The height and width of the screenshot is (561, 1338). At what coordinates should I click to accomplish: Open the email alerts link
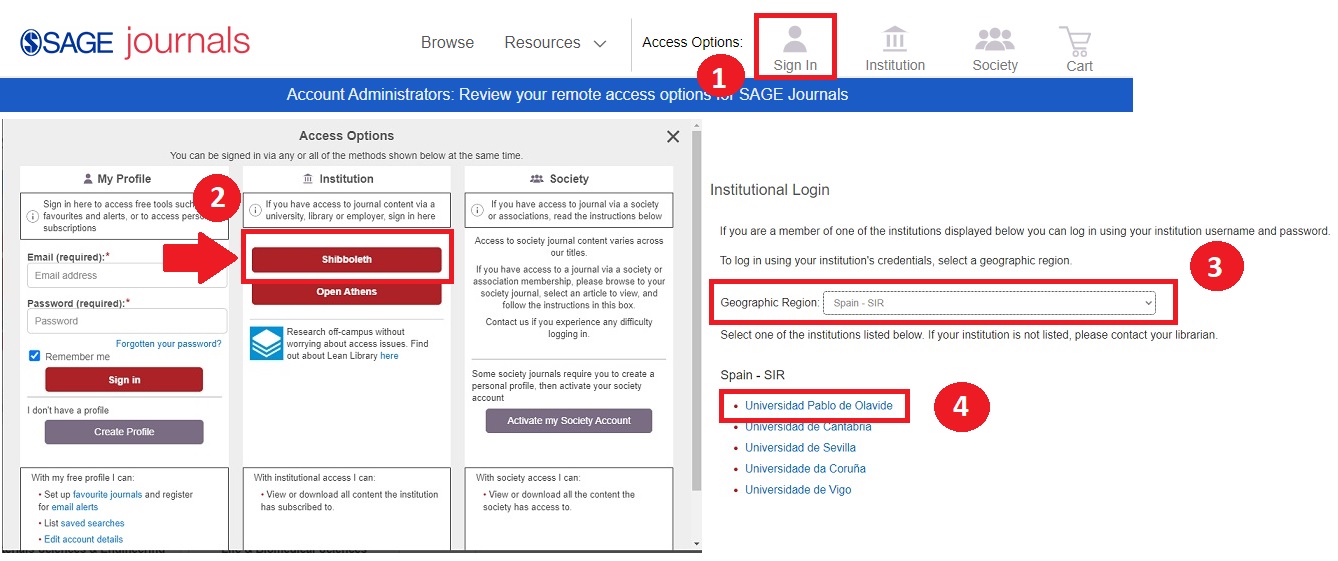click(x=77, y=507)
